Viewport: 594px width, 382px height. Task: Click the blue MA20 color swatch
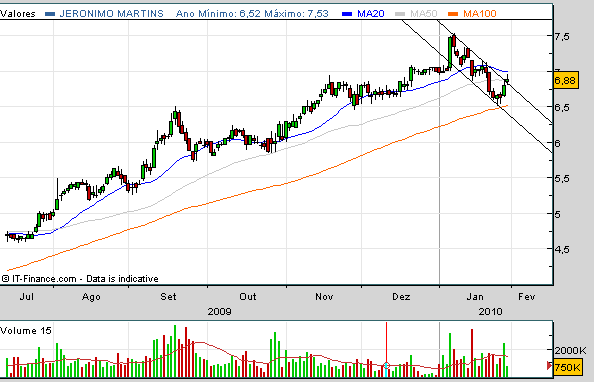(x=347, y=14)
